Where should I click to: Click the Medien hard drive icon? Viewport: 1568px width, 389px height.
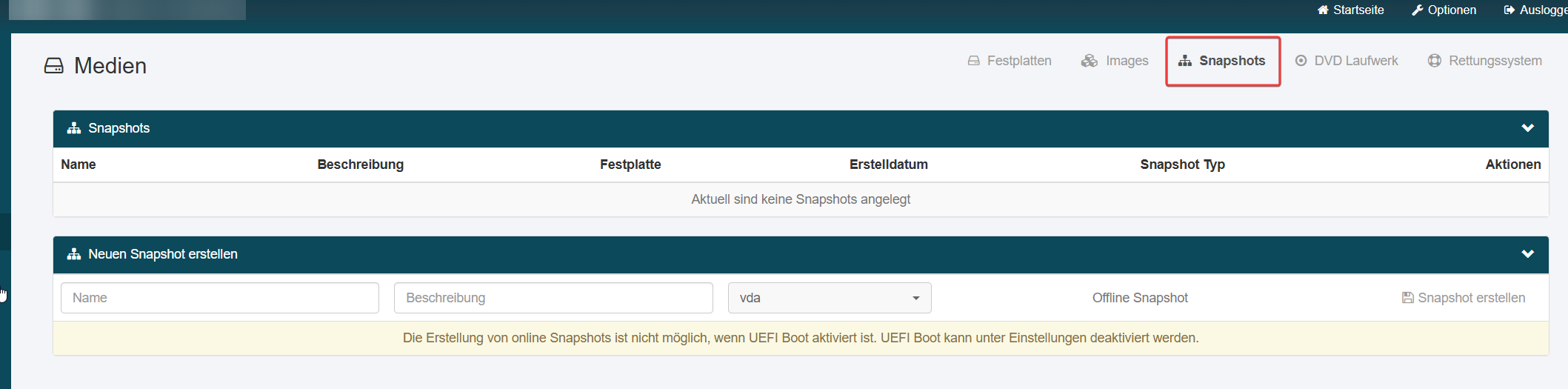[x=54, y=66]
